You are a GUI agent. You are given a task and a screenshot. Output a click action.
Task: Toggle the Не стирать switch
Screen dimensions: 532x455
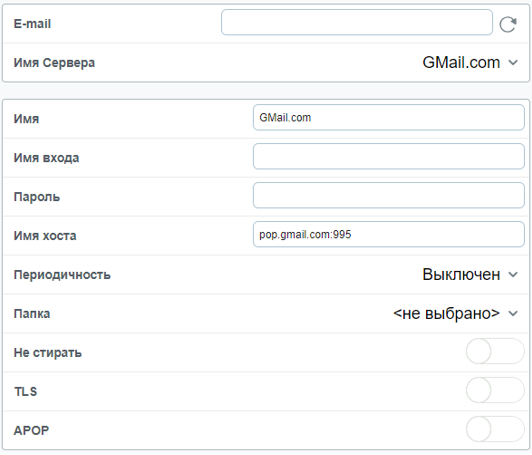(x=495, y=351)
